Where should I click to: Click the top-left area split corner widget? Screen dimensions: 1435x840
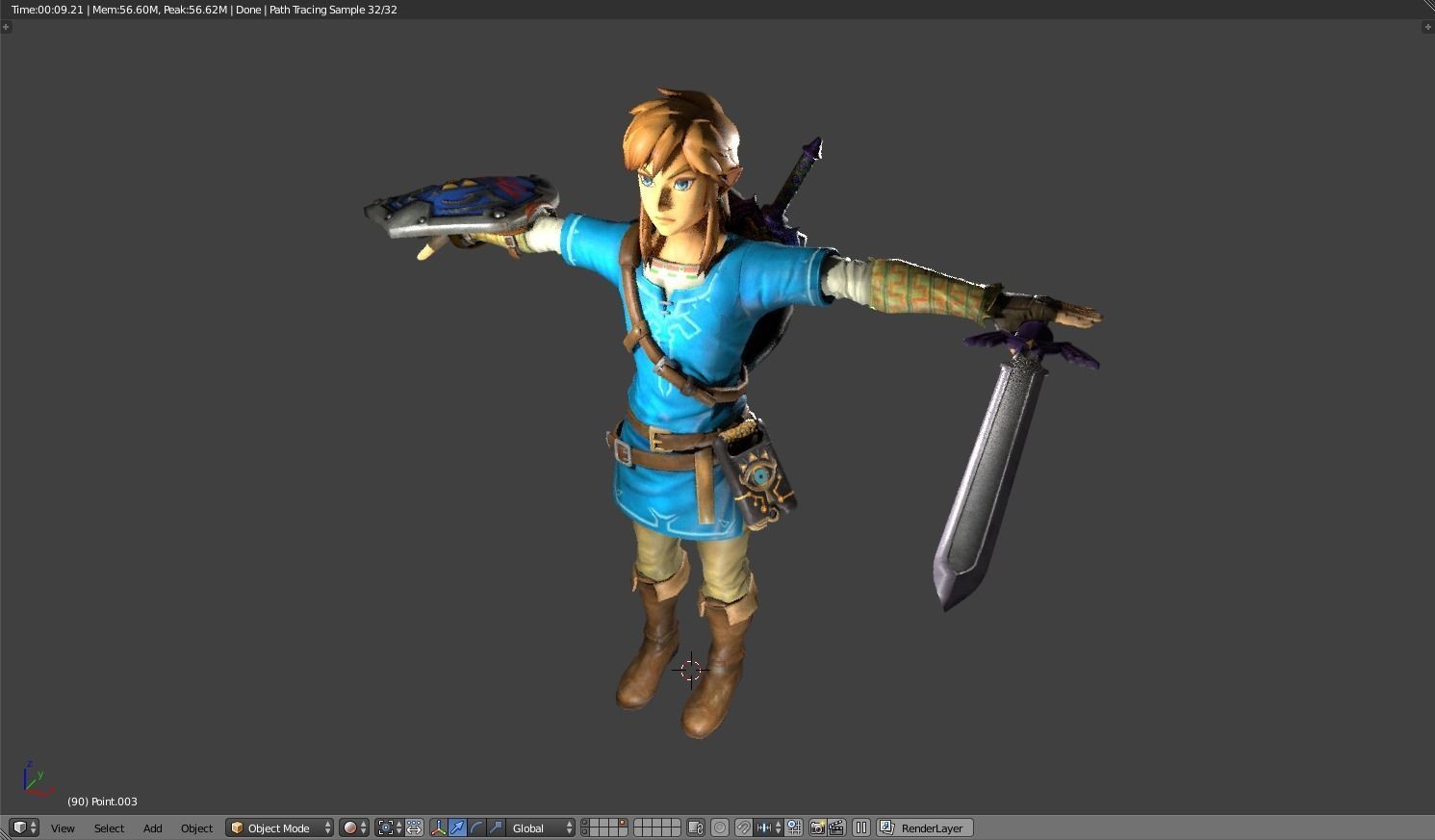tap(6, 26)
